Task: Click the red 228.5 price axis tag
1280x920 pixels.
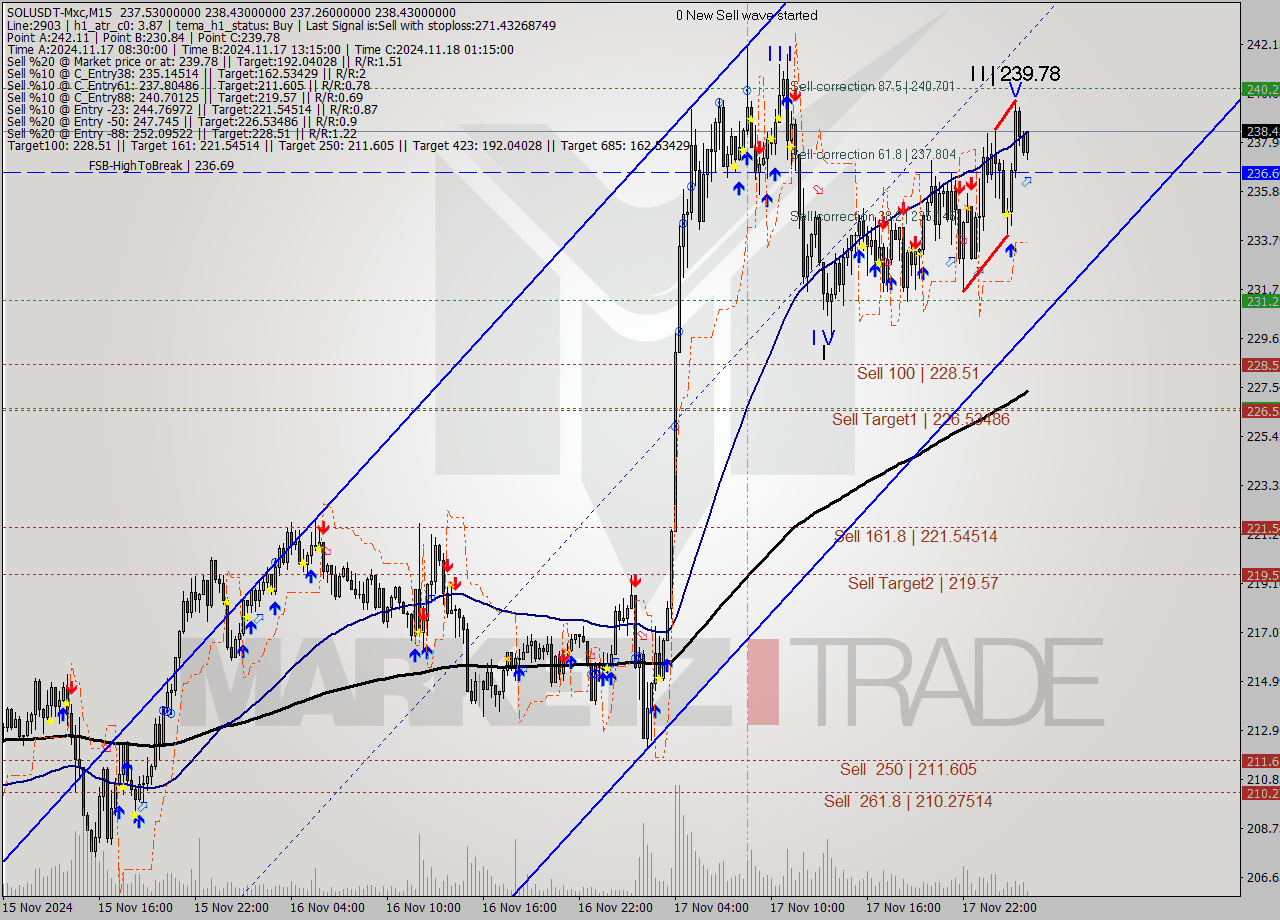Action: [x=1261, y=365]
